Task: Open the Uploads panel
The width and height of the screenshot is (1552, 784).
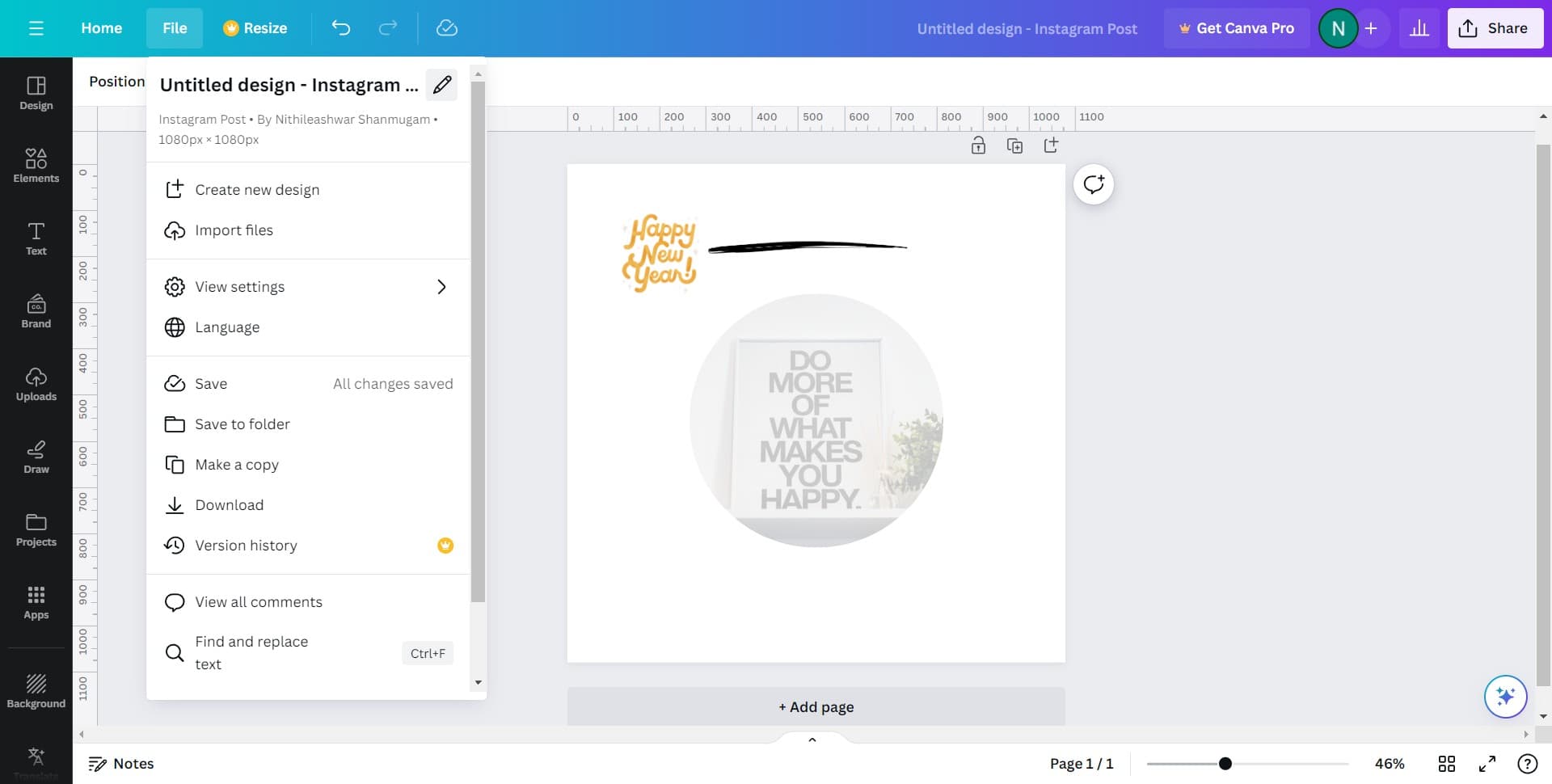Action: (36, 383)
